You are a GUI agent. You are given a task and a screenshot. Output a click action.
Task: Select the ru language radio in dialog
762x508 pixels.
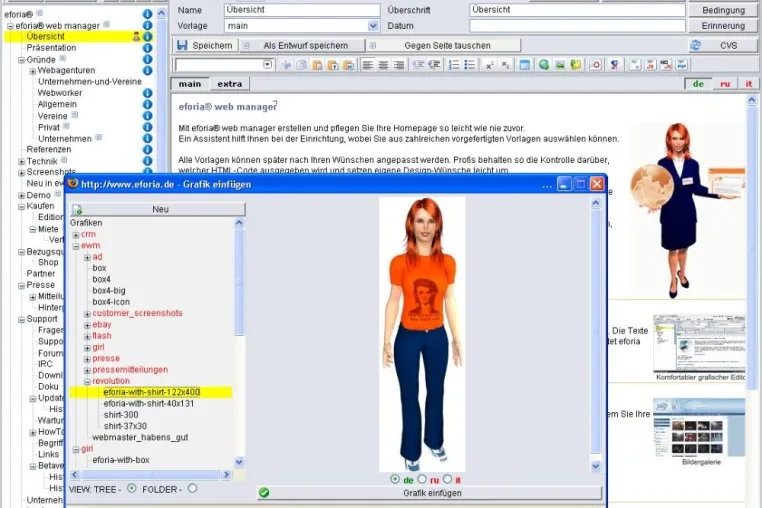pos(422,479)
